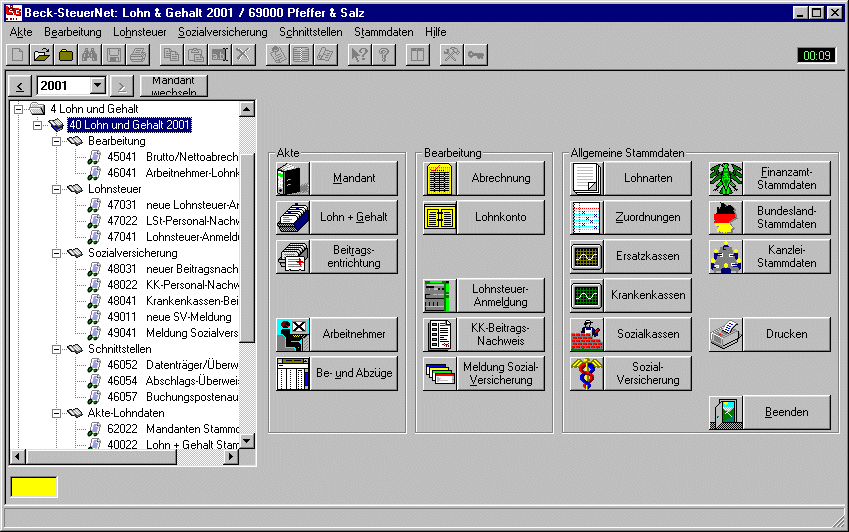Open the year 2001 dropdown
849x532 pixels.
(x=97, y=86)
